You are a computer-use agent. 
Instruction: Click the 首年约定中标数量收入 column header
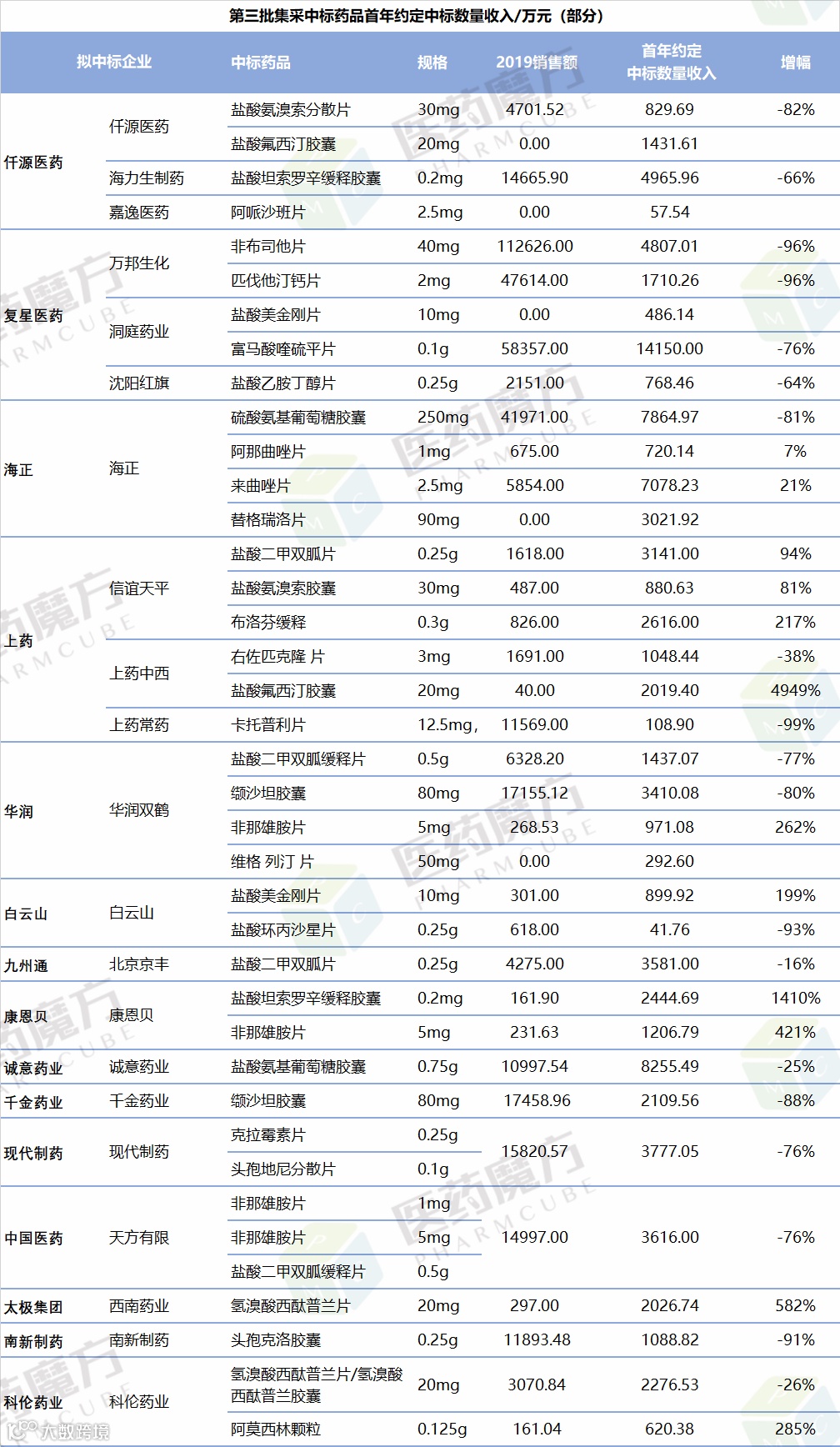[671, 62]
